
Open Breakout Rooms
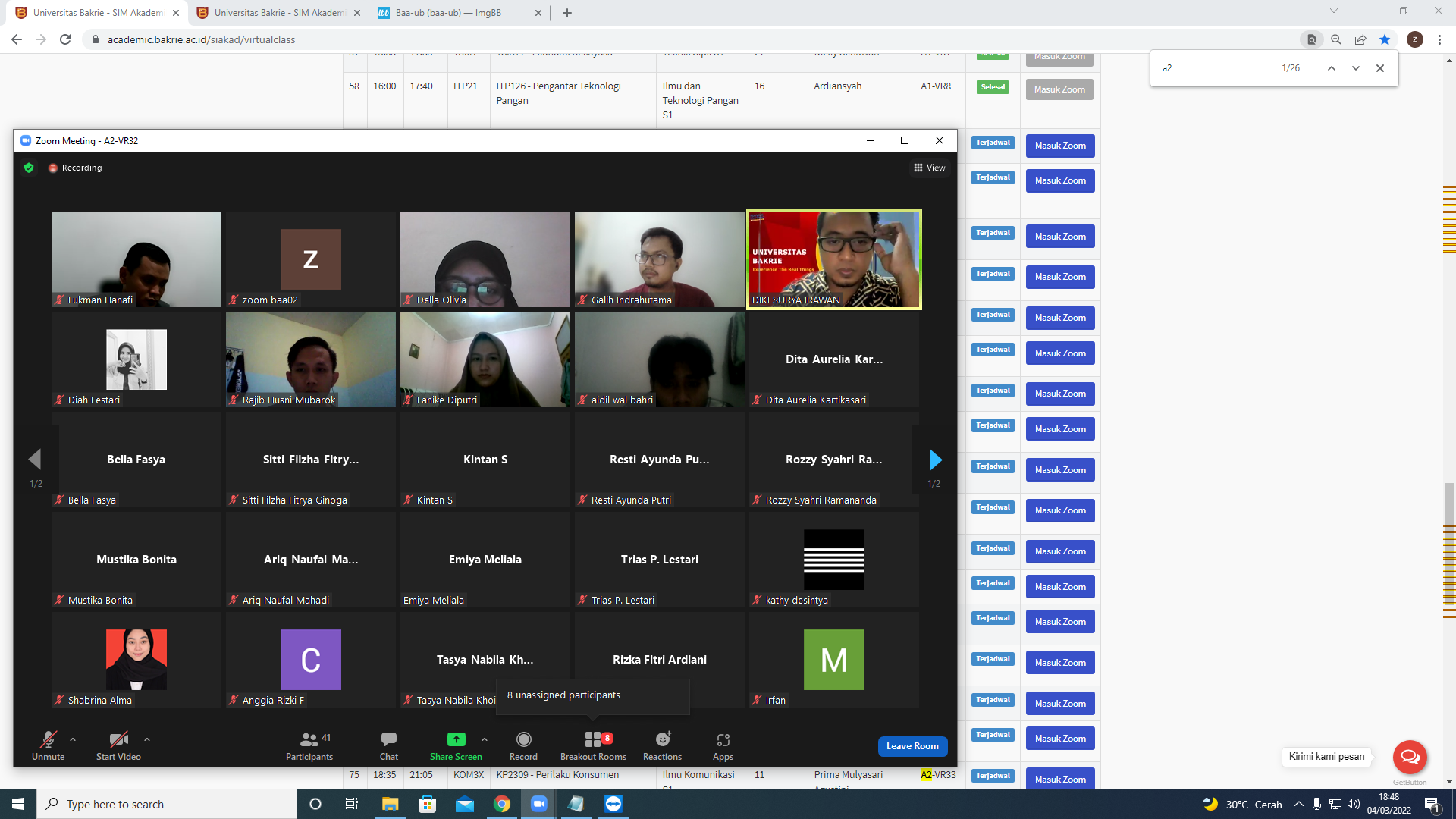click(x=594, y=745)
